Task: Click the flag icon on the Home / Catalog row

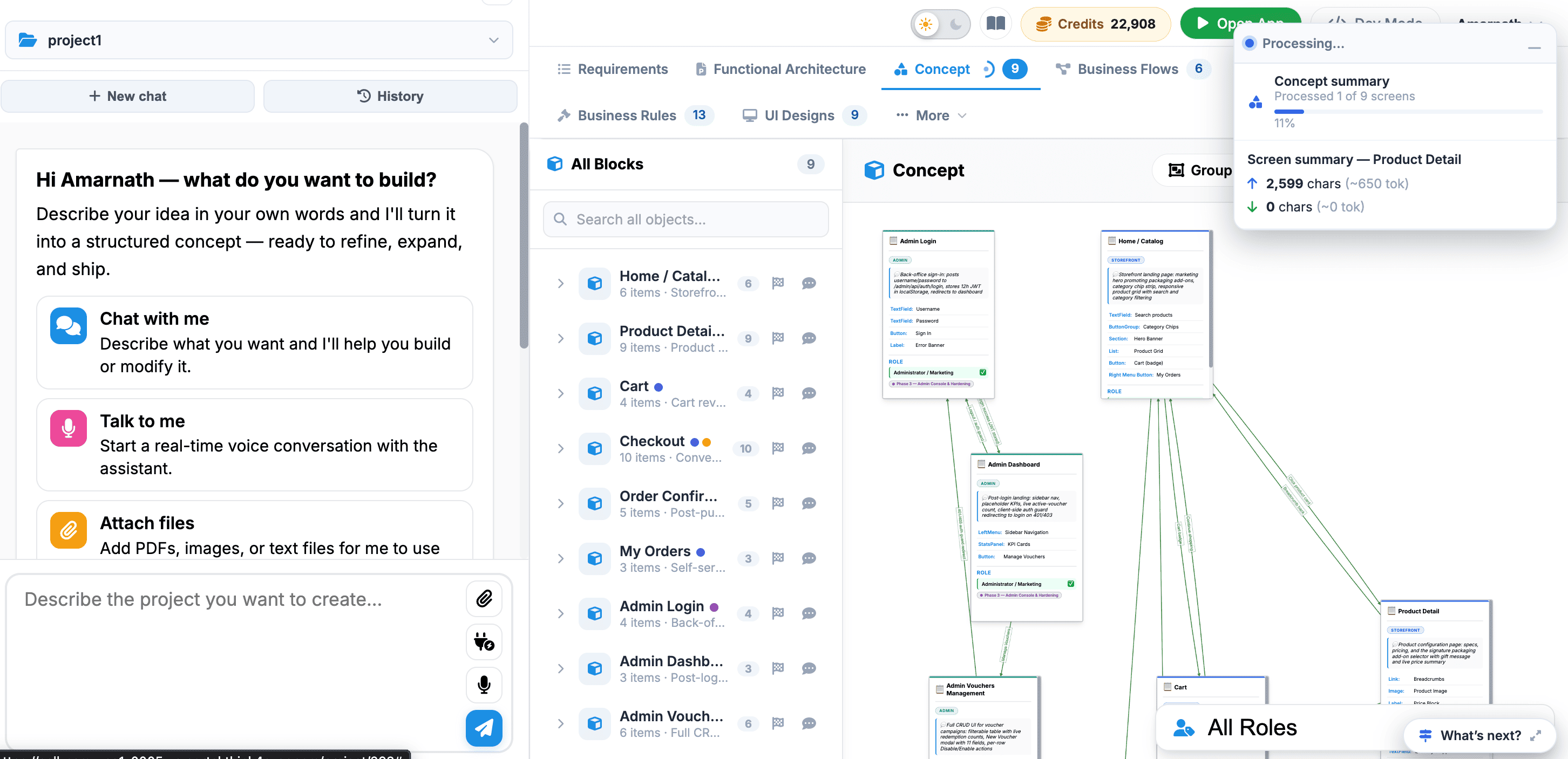Action: tap(778, 283)
